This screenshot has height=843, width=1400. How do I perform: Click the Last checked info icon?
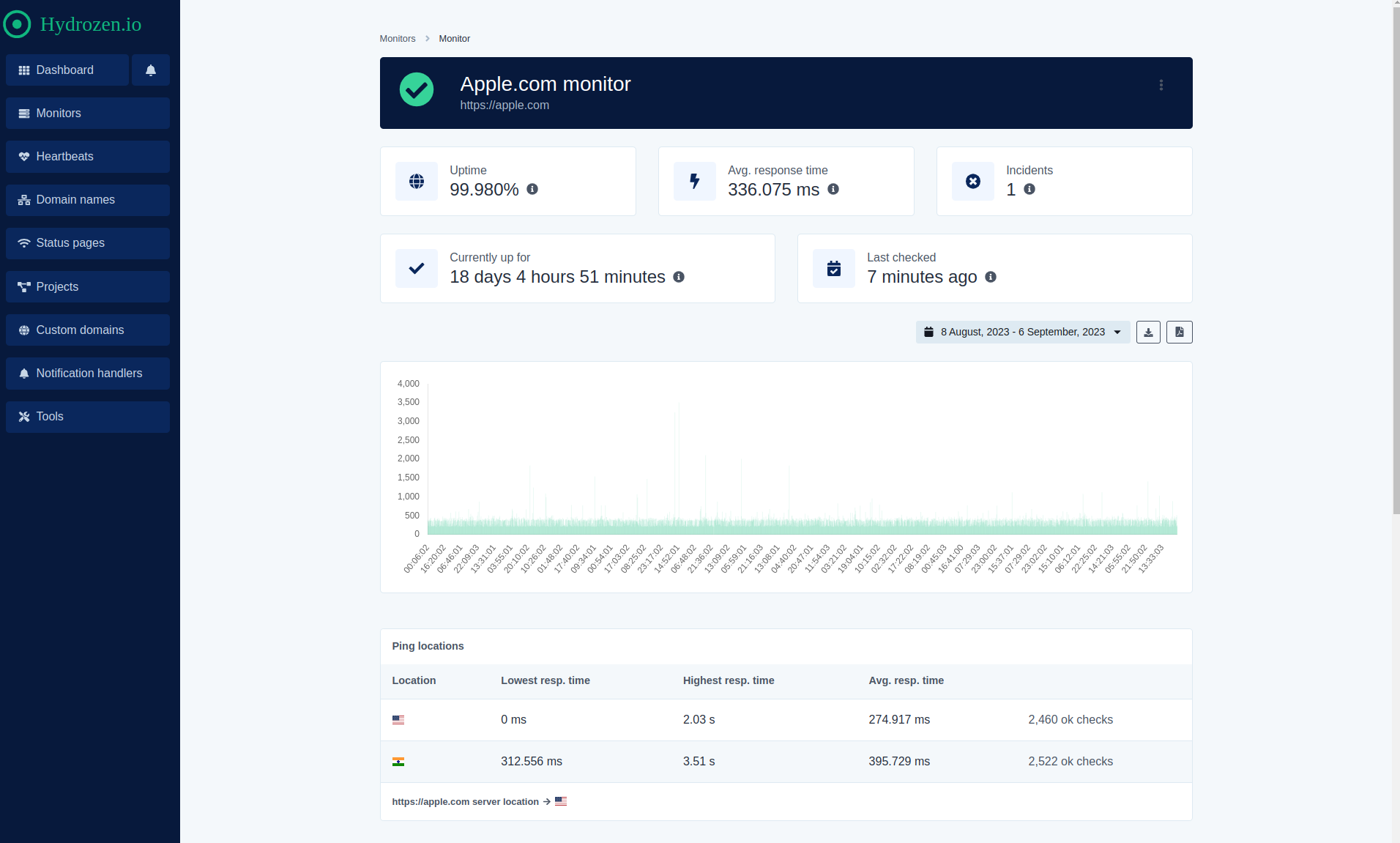[x=991, y=277]
